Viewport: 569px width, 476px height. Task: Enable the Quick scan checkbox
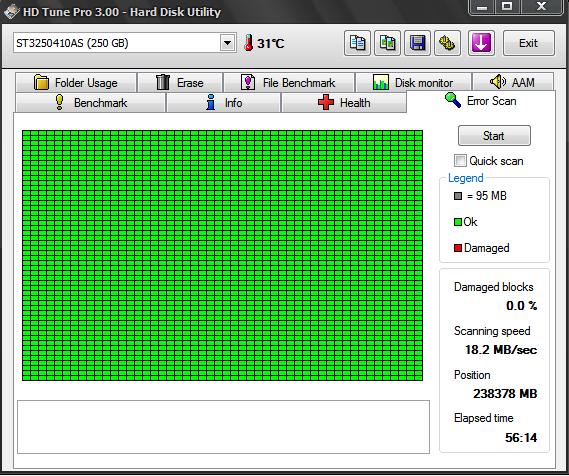point(460,160)
